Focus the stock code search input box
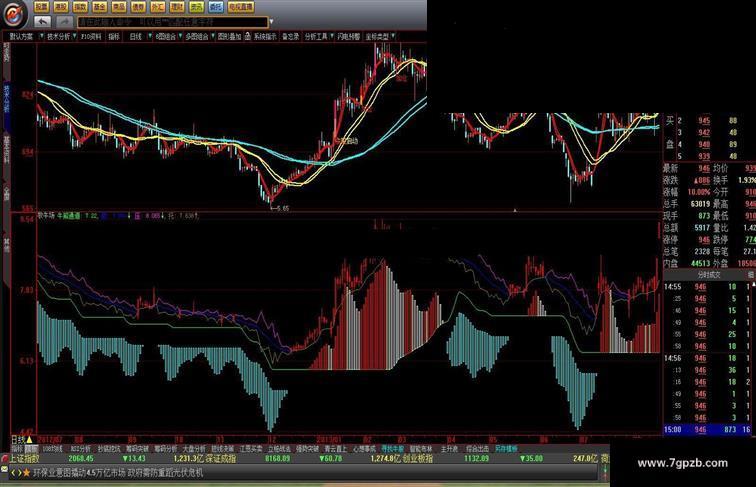This screenshot has width=756, height=487. click(173, 22)
